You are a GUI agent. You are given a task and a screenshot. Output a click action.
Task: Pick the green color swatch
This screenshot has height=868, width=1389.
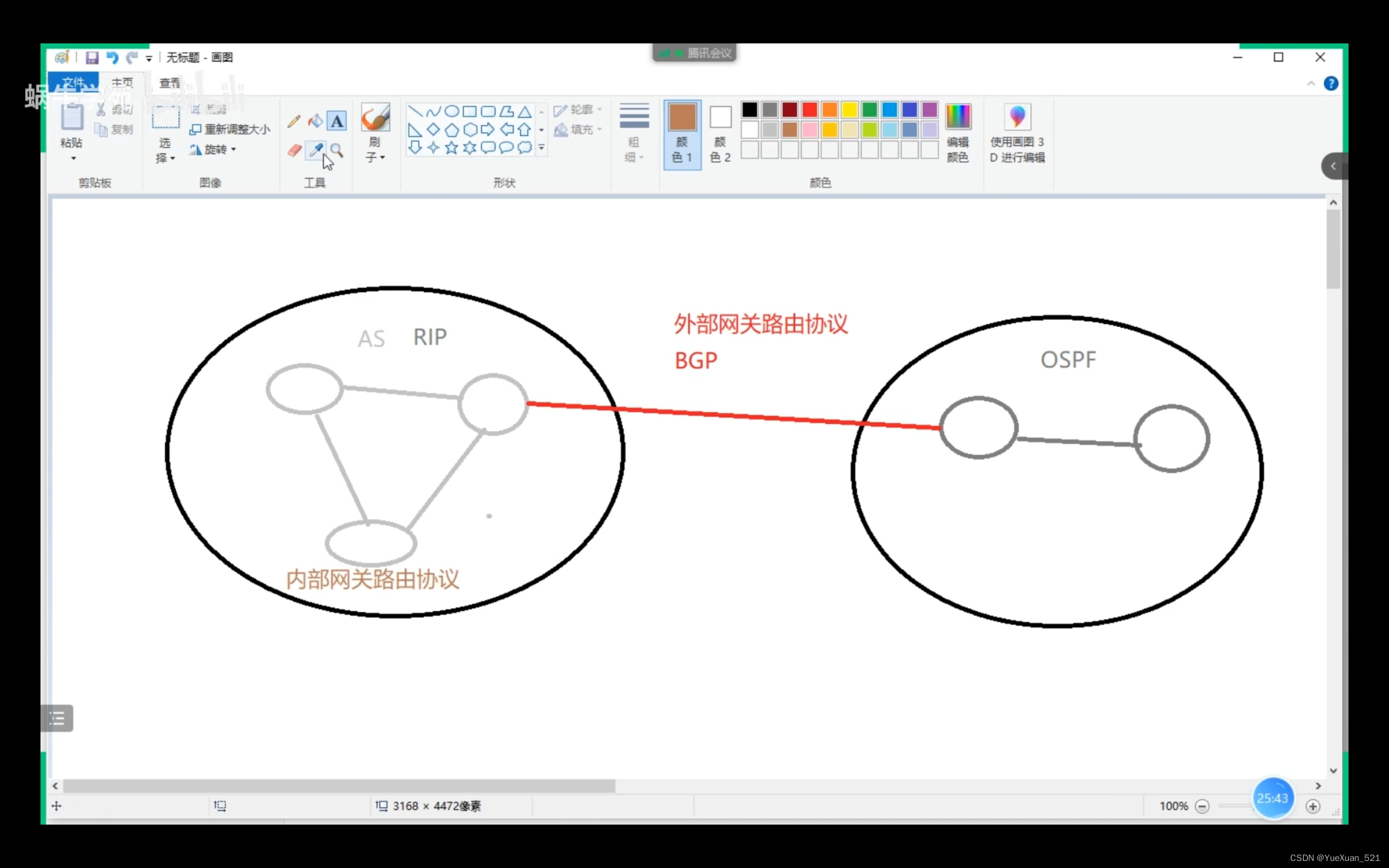[870, 109]
